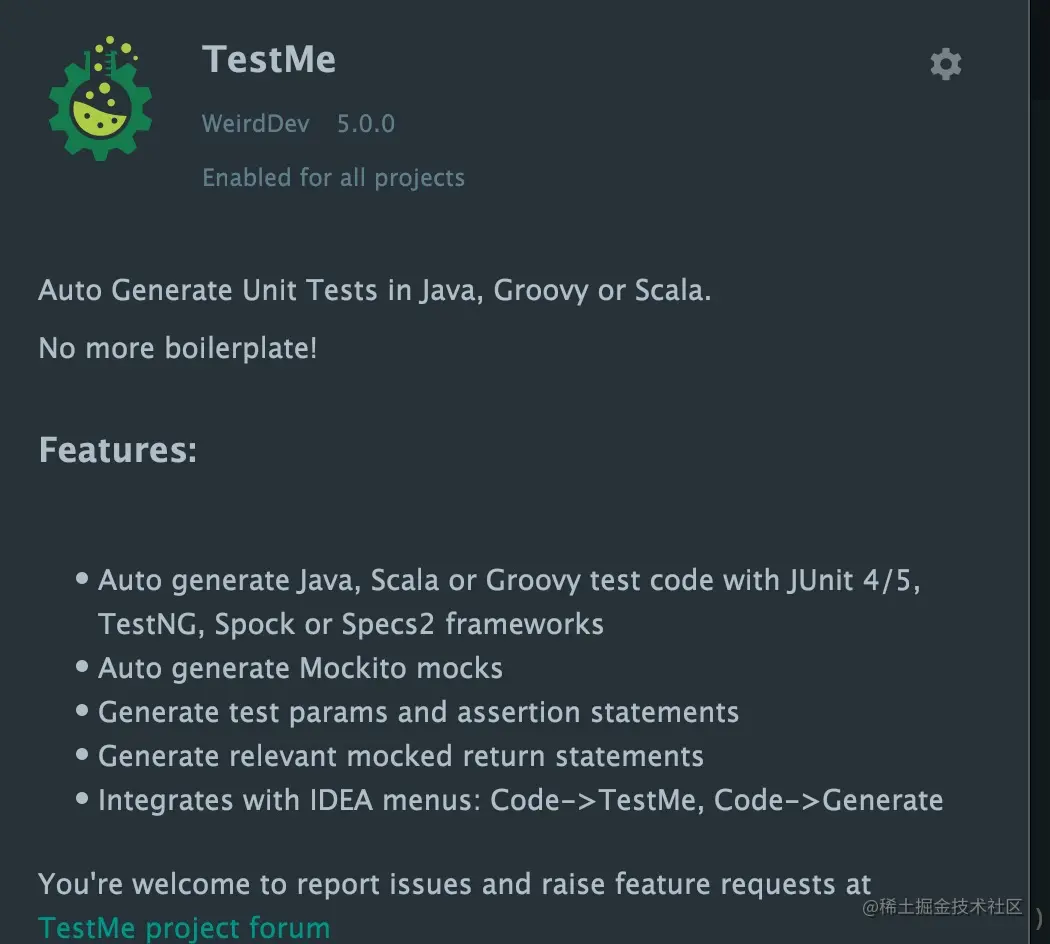Image resolution: width=1050 pixels, height=944 pixels.
Task: Click the TestMe flask-and-gear plugin logo
Action: click(100, 99)
